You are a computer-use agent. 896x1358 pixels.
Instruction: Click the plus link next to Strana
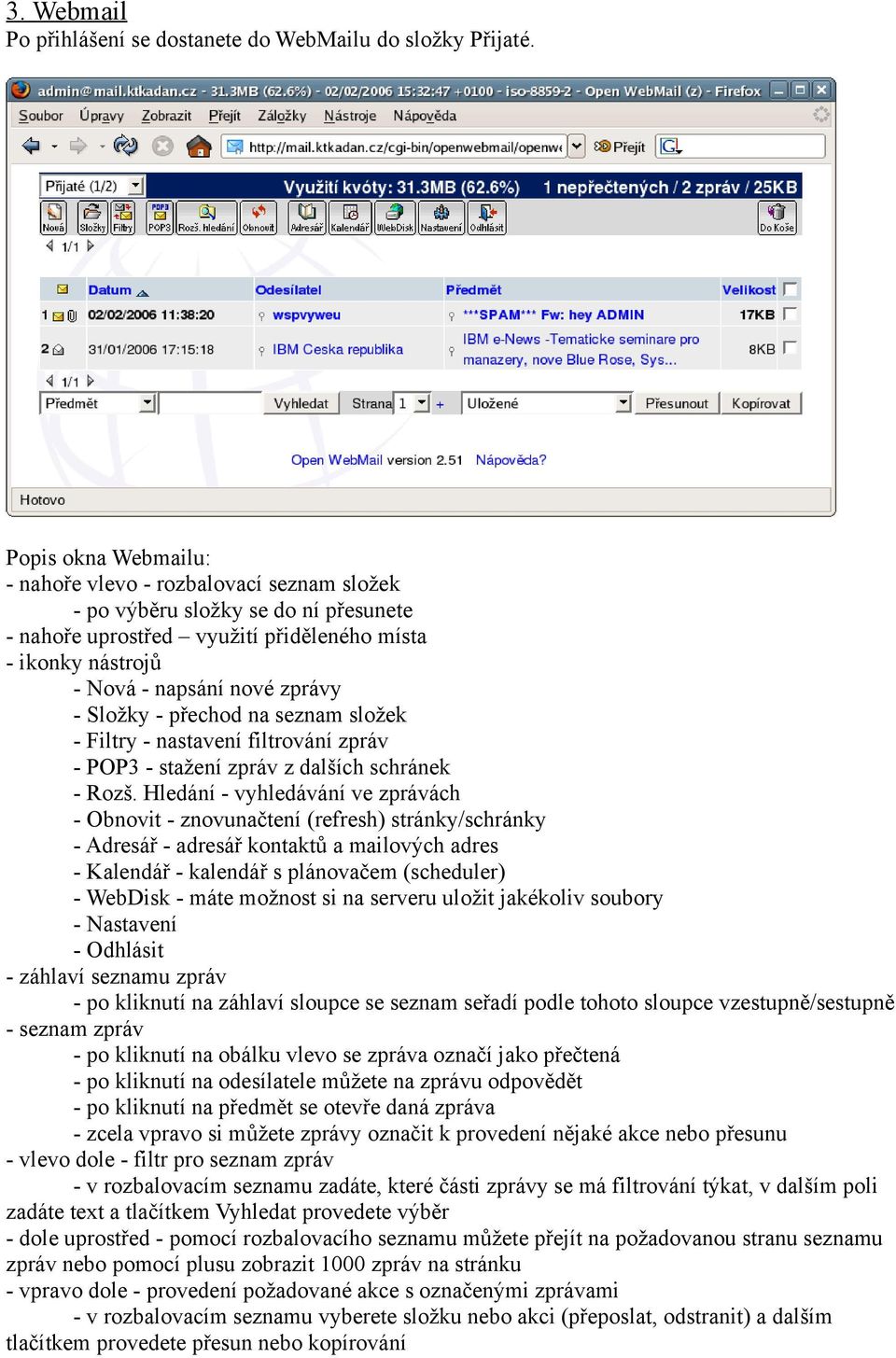pyautogui.click(x=440, y=404)
